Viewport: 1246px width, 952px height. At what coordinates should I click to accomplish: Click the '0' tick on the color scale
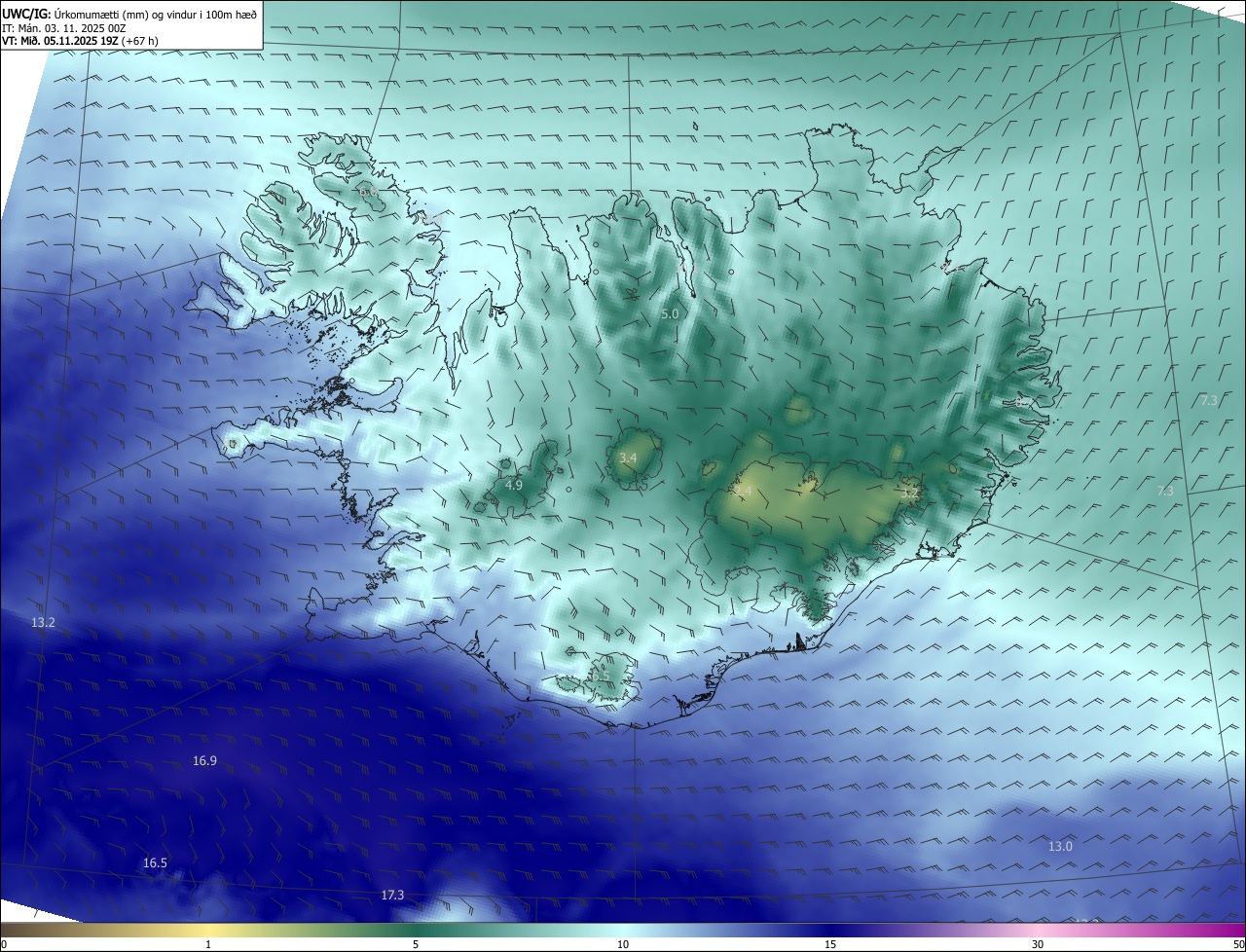[x=4, y=944]
